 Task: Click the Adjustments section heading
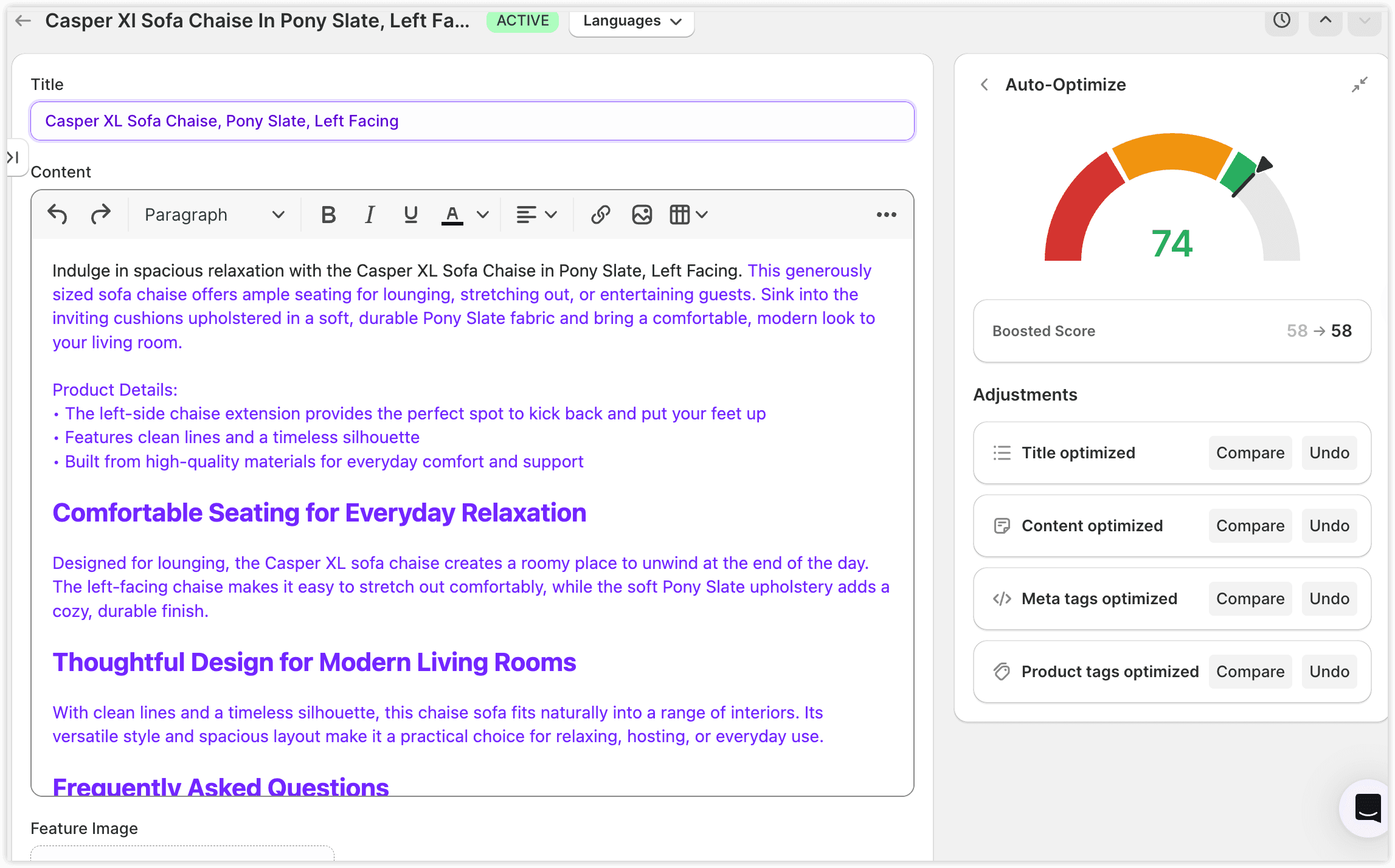(x=1025, y=395)
